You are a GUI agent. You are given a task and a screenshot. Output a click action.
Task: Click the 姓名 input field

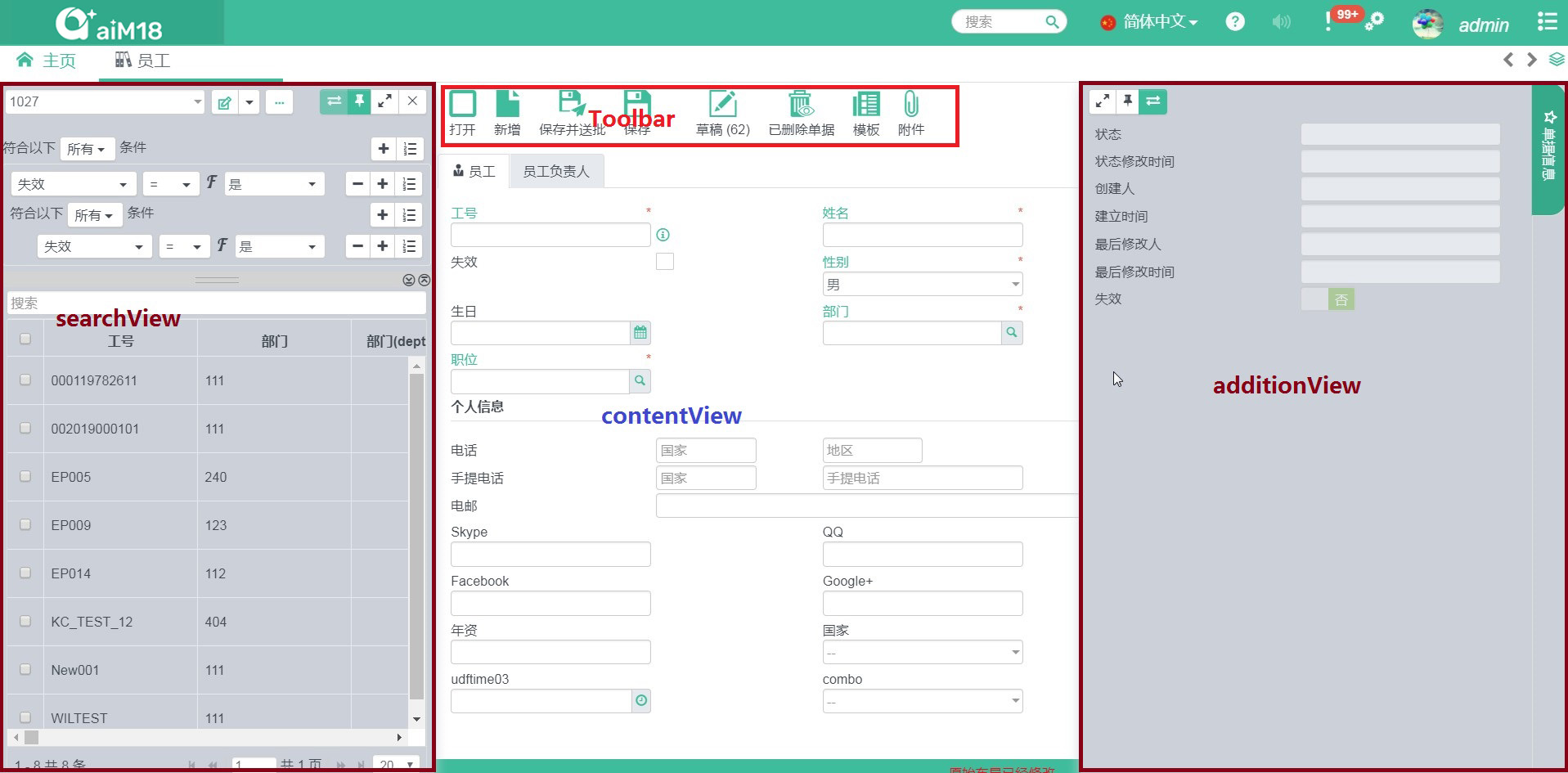pos(923,236)
